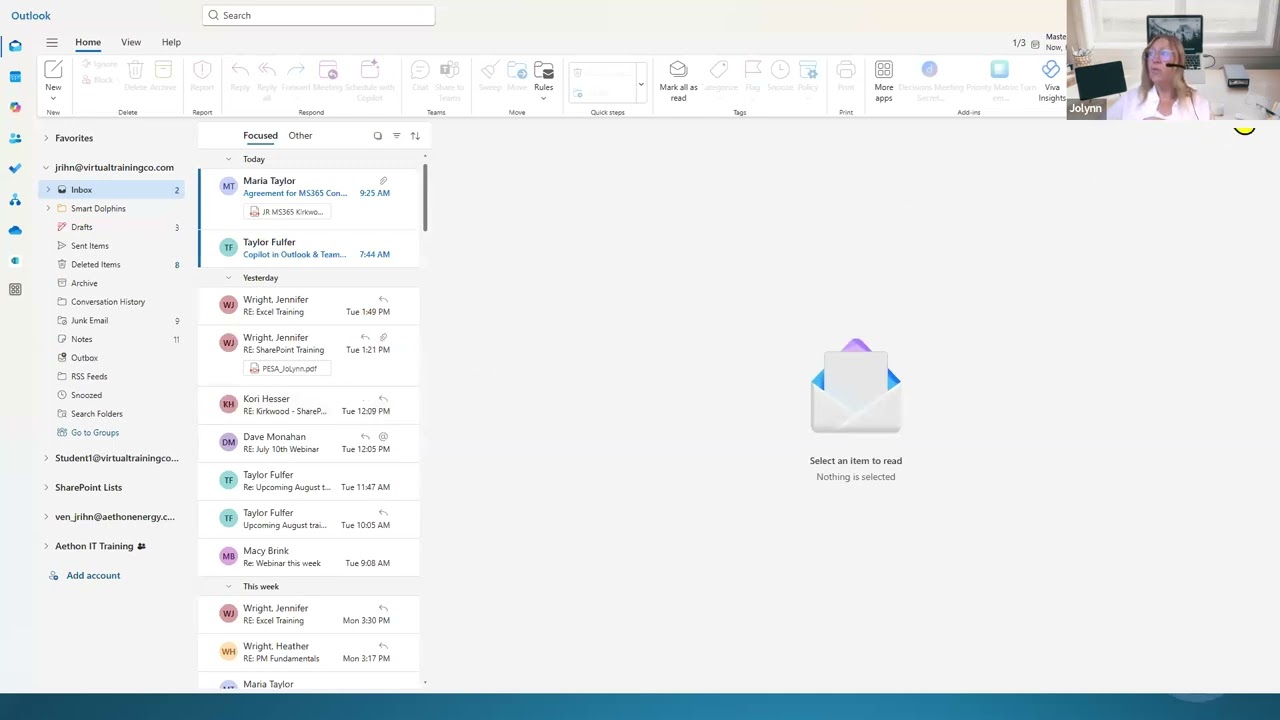Click the New mail compose icon
The image size is (1280, 720).
click(x=53, y=69)
